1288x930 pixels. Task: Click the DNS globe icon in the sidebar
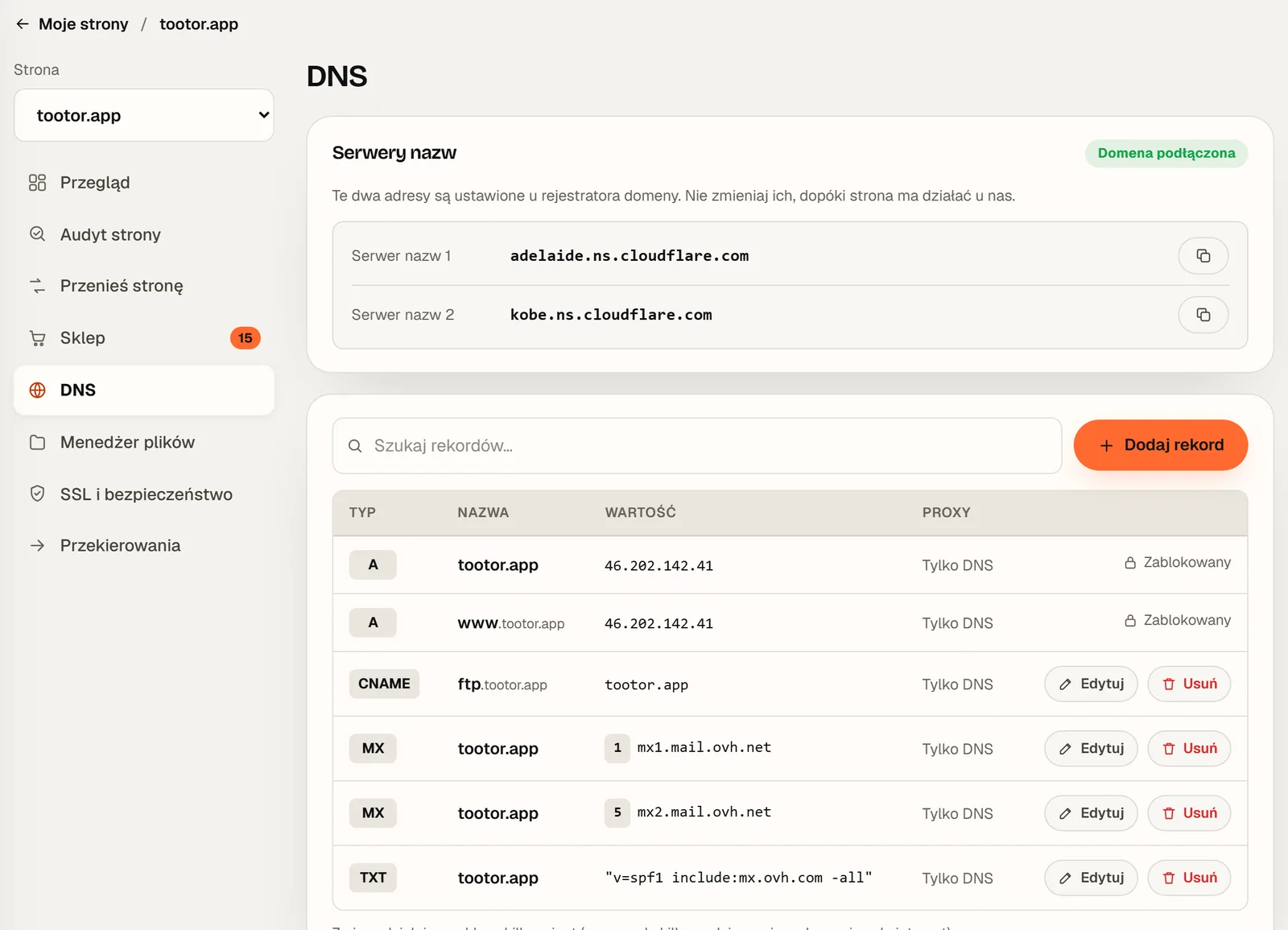pyautogui.click(x=37, y=391)
